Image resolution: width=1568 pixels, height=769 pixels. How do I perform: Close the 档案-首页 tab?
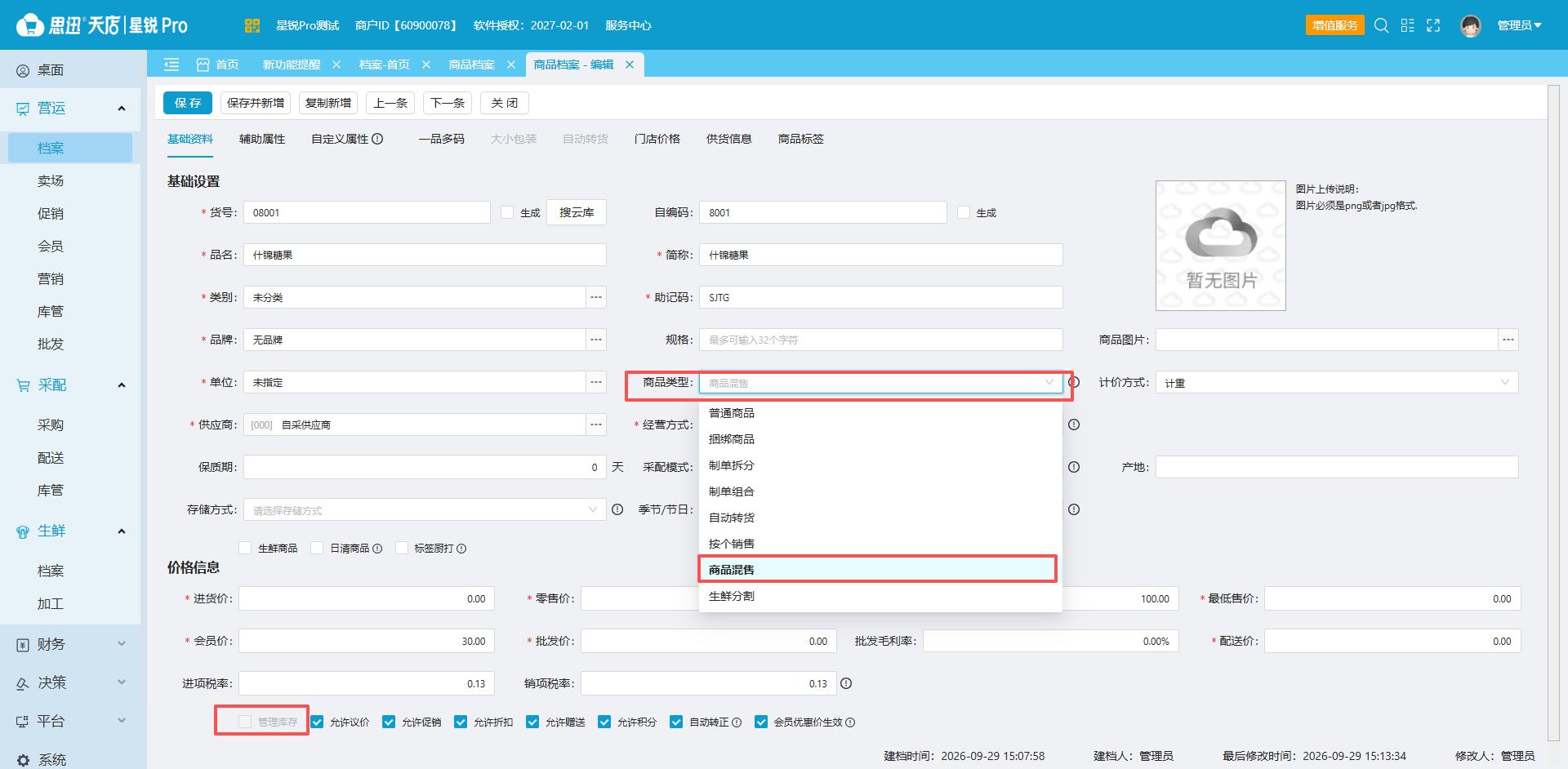(x=426, y=64)
